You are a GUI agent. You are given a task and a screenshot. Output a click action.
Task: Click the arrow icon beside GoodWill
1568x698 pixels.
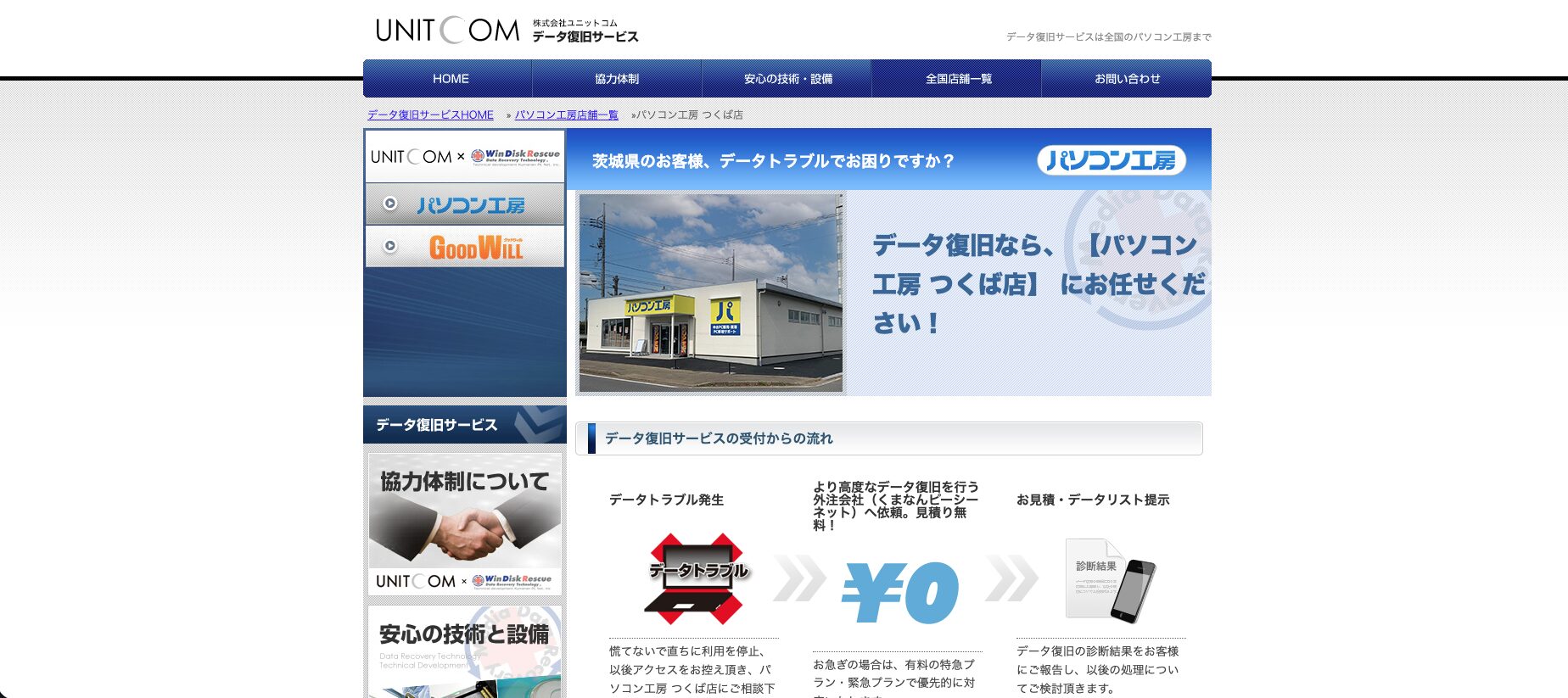(x=390, y=246)
